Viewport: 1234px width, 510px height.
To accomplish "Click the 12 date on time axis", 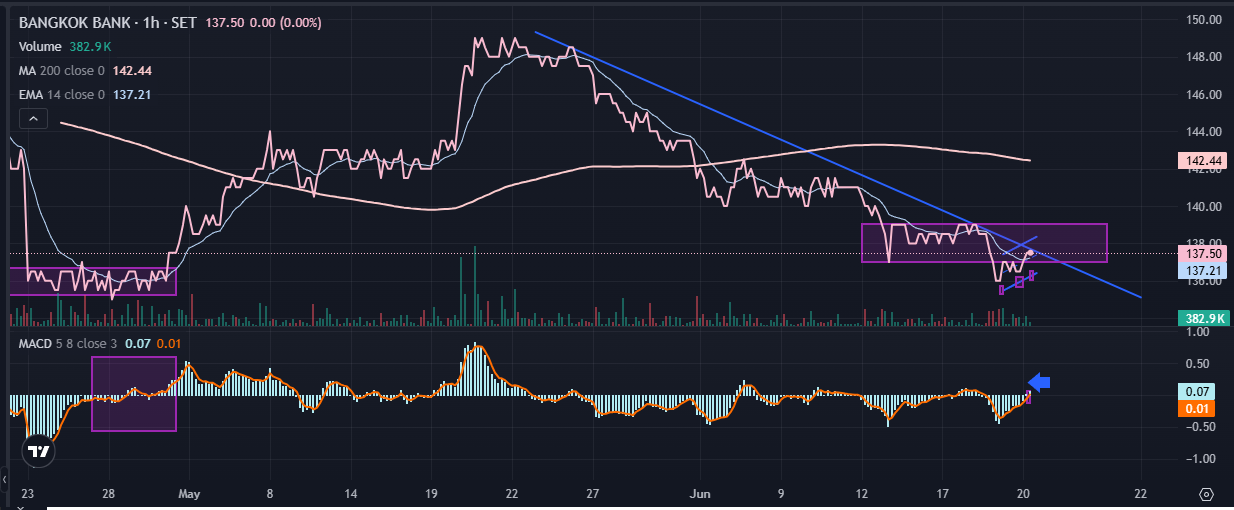I will 862,494.
